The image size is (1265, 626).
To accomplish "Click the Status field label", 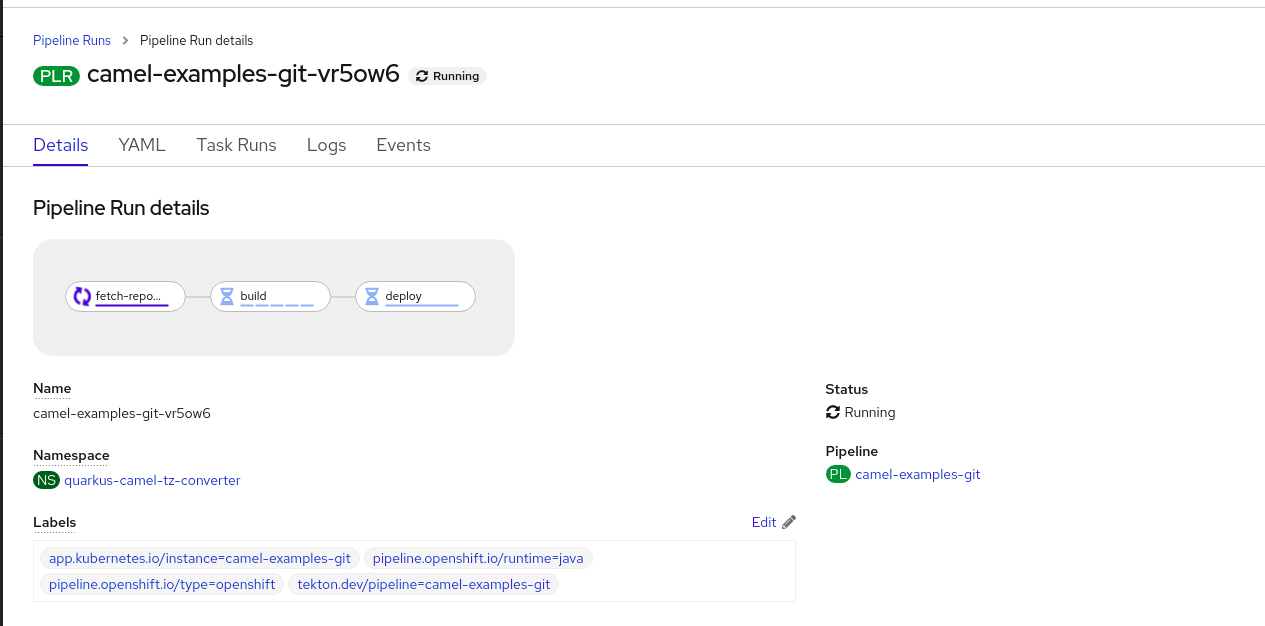I will (x=847, y=390).
